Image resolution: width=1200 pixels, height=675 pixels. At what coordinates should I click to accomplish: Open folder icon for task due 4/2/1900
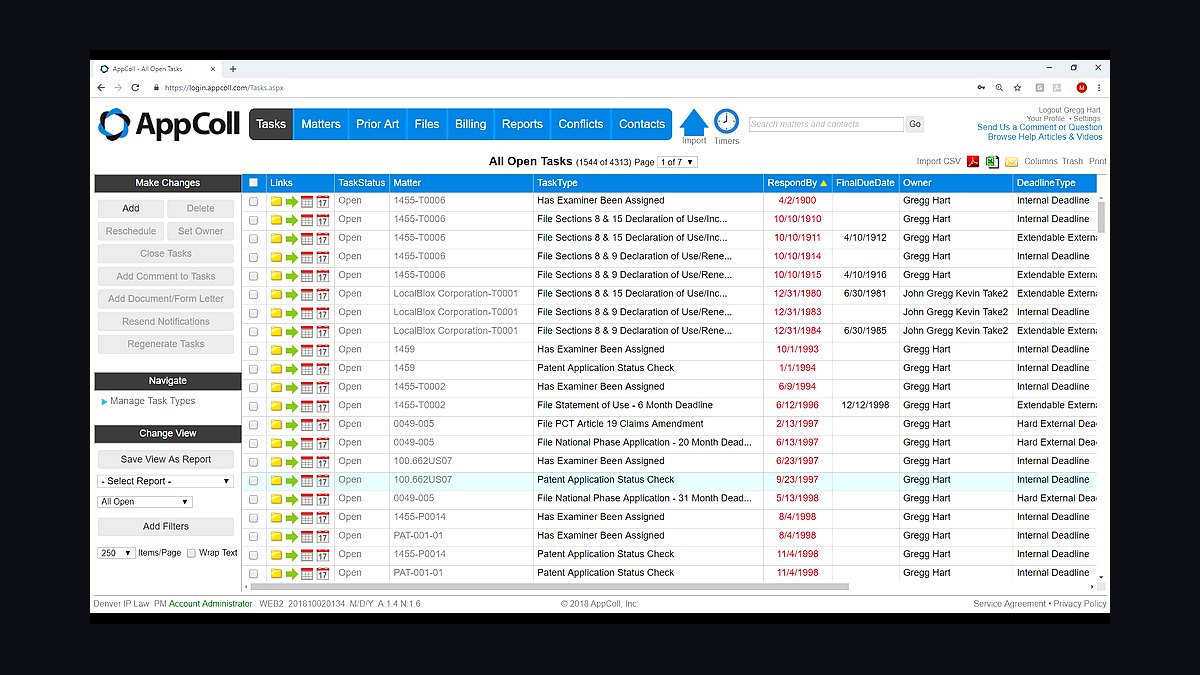point(277,201)
